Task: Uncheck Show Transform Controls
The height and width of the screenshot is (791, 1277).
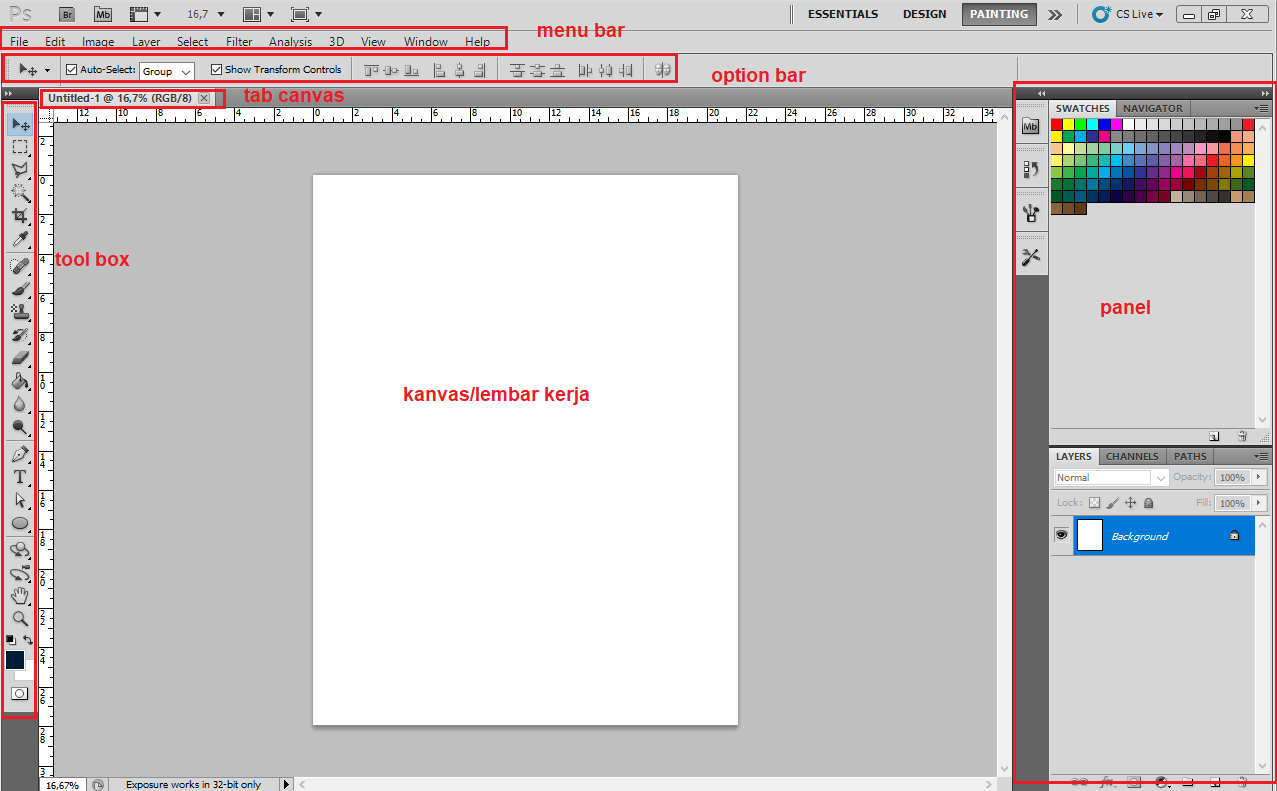Action: tap(216, 70)
